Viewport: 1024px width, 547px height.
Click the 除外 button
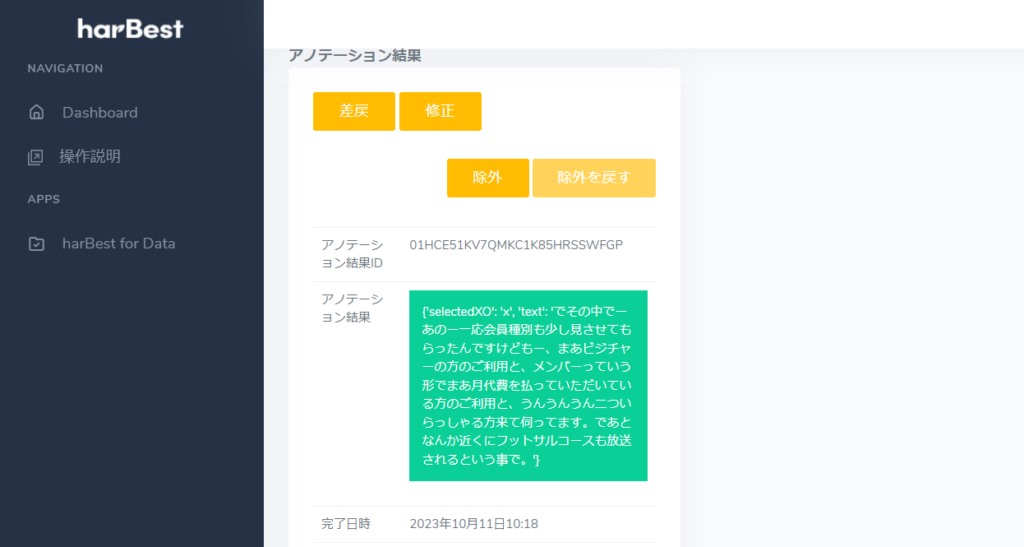[x=487, y=178]
